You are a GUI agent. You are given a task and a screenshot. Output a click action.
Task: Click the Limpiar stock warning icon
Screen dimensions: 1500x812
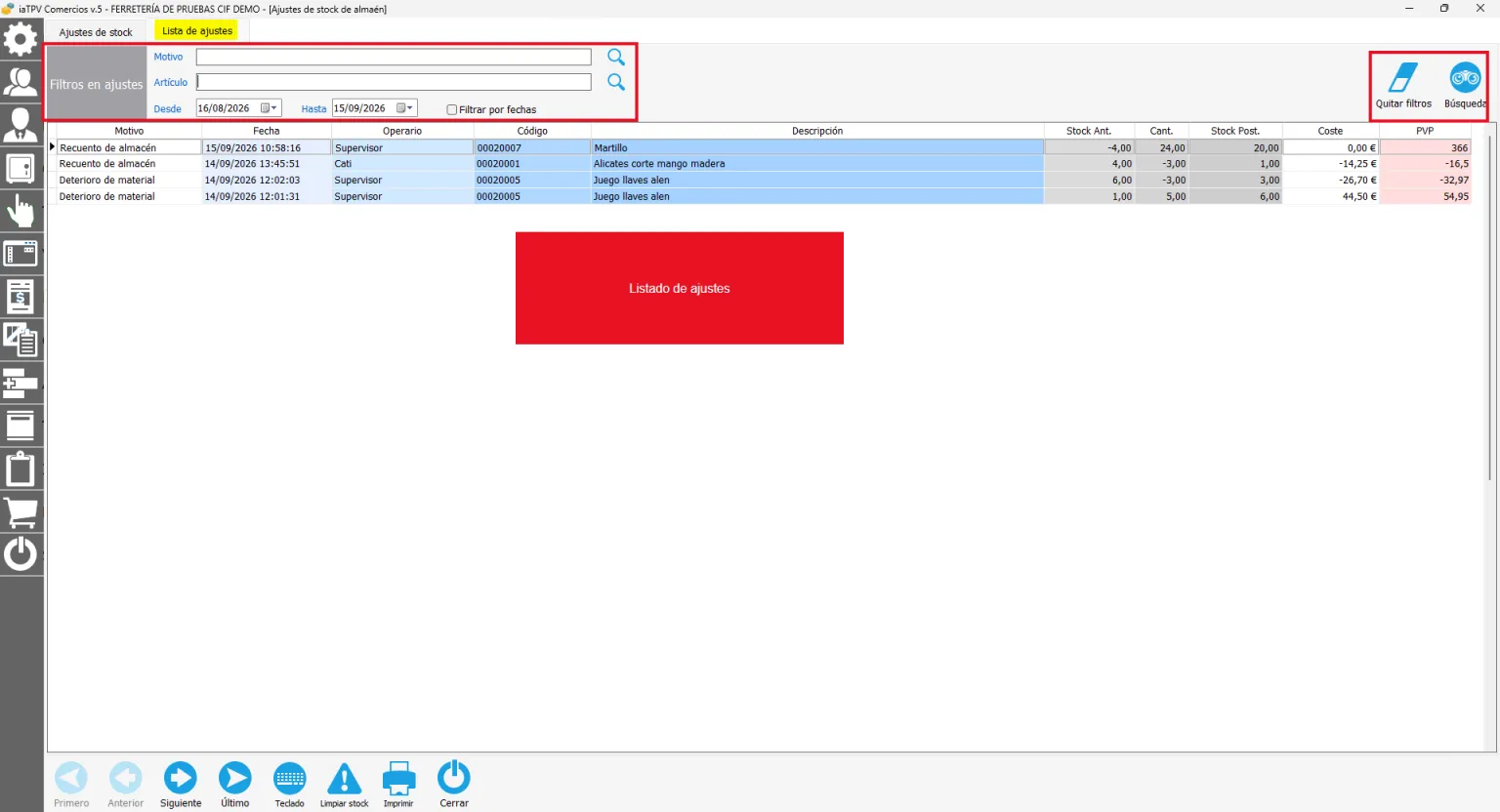tap(345, 785)
